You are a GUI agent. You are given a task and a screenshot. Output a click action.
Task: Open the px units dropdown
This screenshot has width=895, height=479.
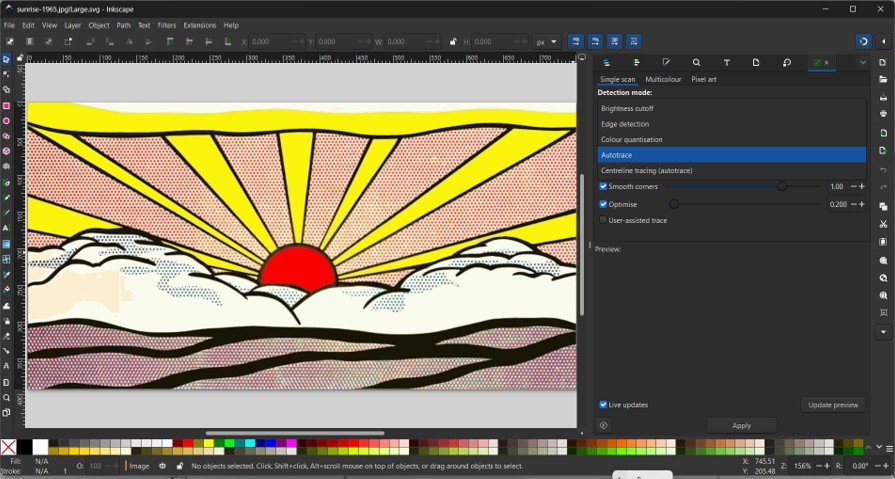point(546,42)
